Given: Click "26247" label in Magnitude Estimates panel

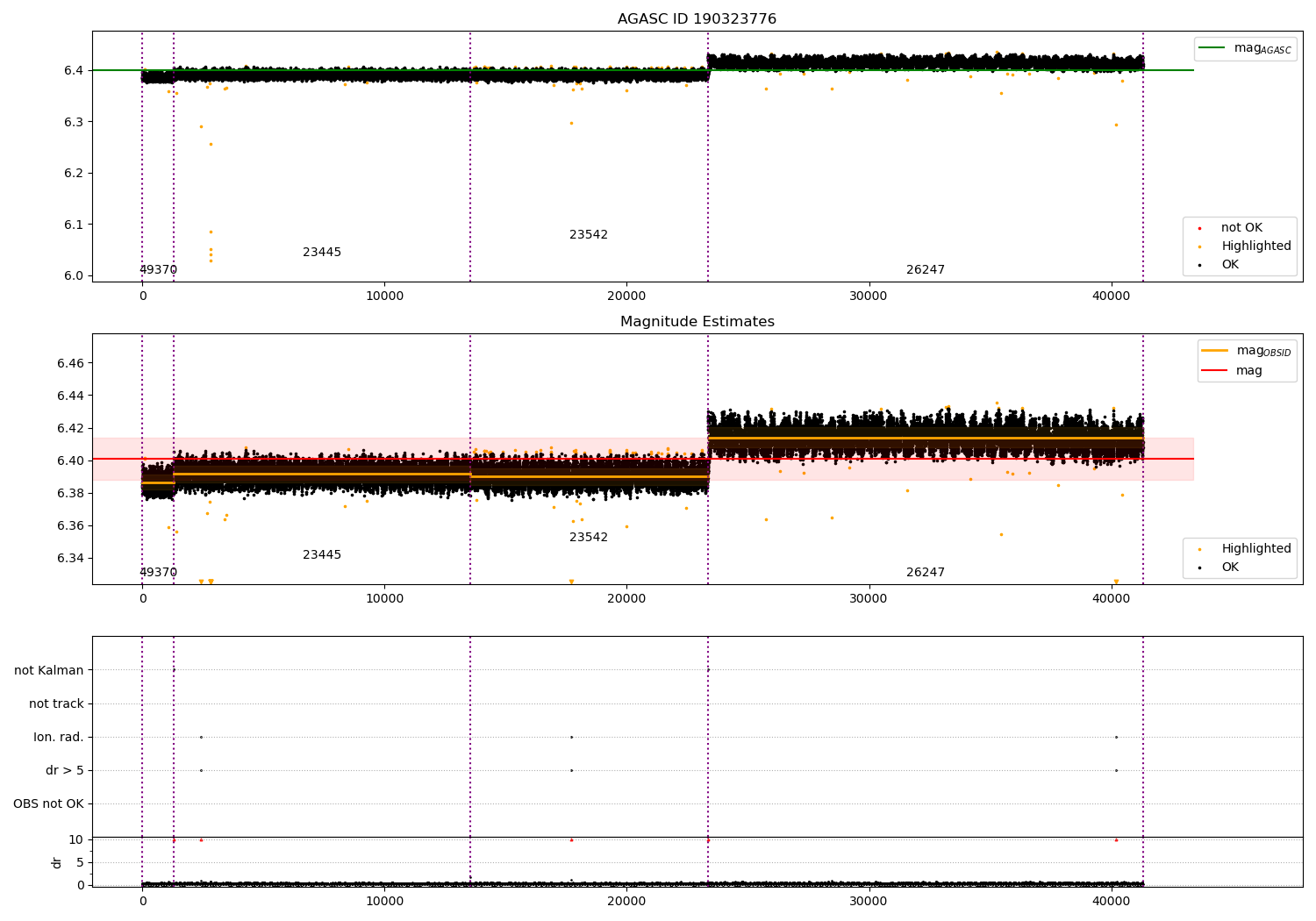Looking at the screenshot, I should tap(926, 573).
